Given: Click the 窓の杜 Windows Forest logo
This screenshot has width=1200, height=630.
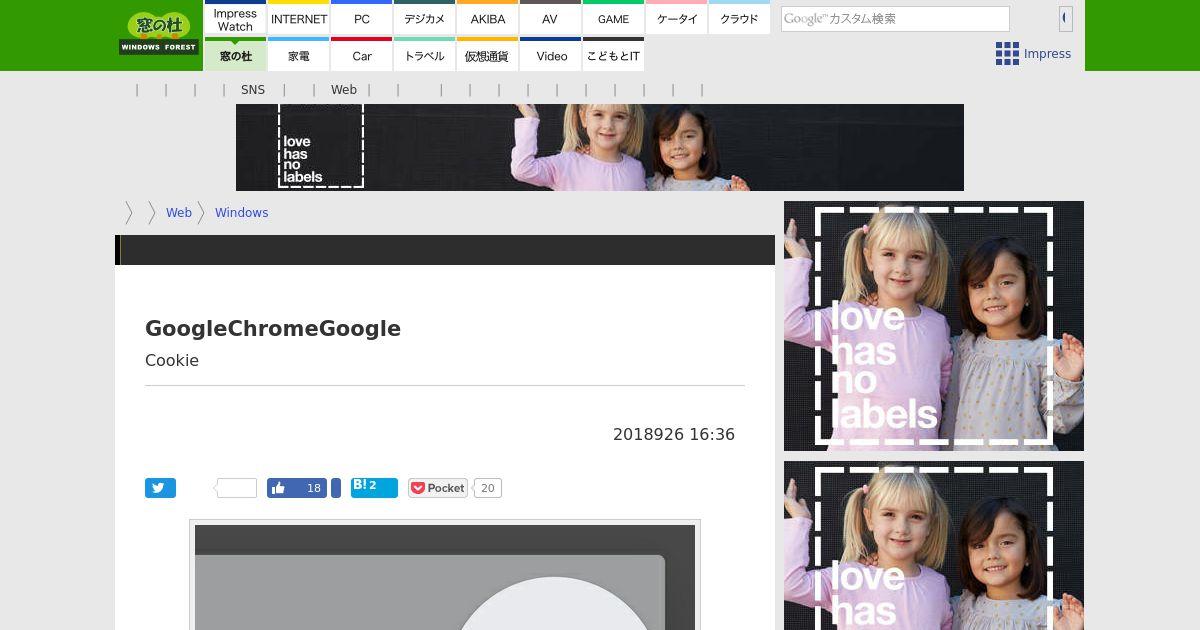Looking at the screenshot, I should [159, 33].
